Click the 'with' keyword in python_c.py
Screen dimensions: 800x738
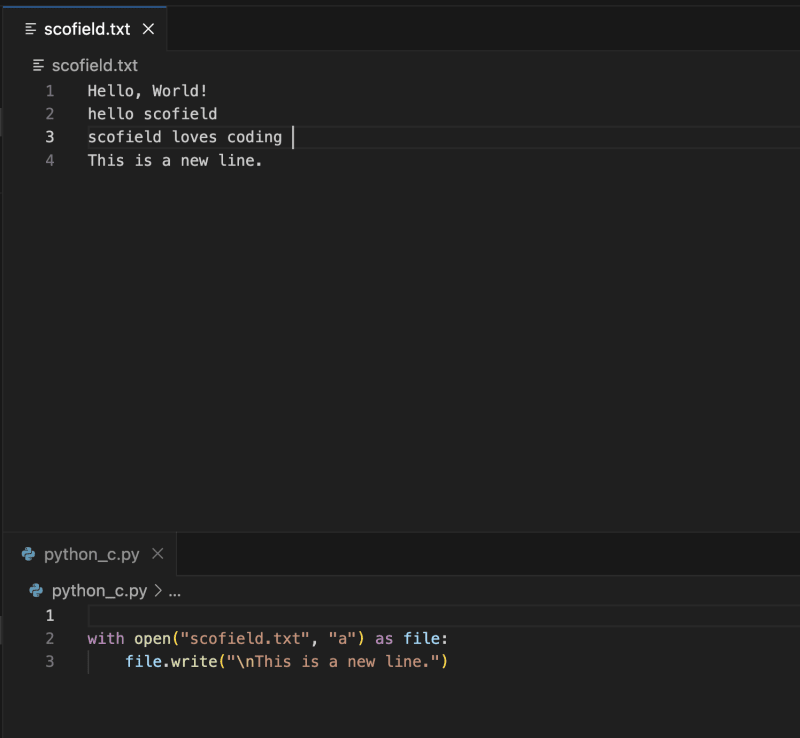[x=106, y=638]
